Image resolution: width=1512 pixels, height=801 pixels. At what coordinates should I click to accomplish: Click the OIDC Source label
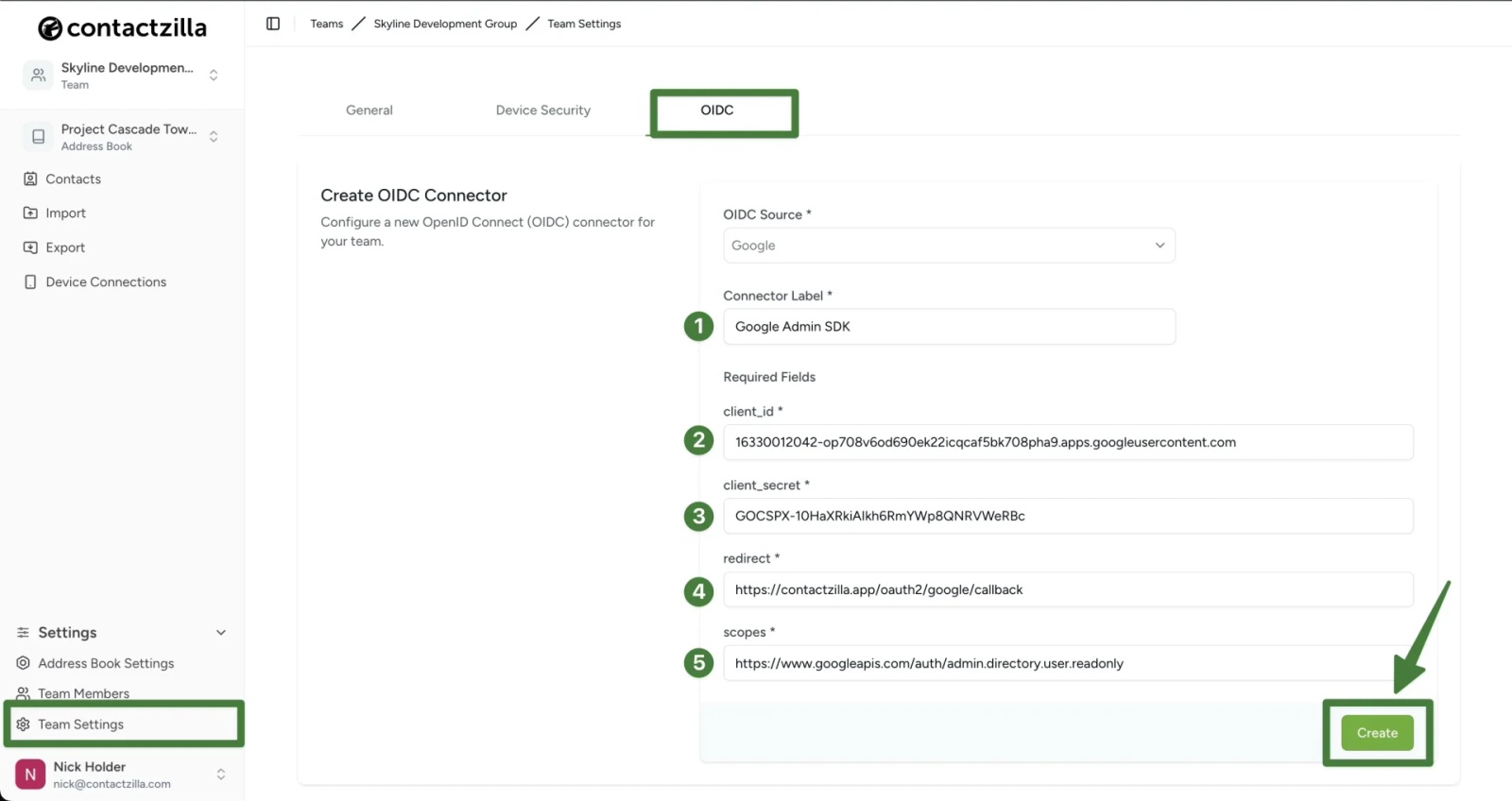[766, 214]
